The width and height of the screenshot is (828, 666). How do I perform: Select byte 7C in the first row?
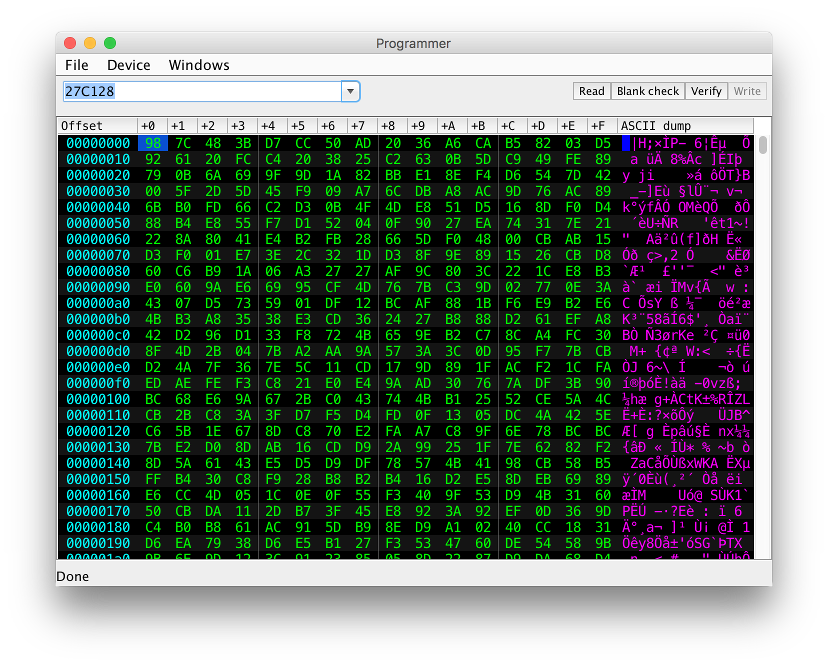tap(182, 143)
